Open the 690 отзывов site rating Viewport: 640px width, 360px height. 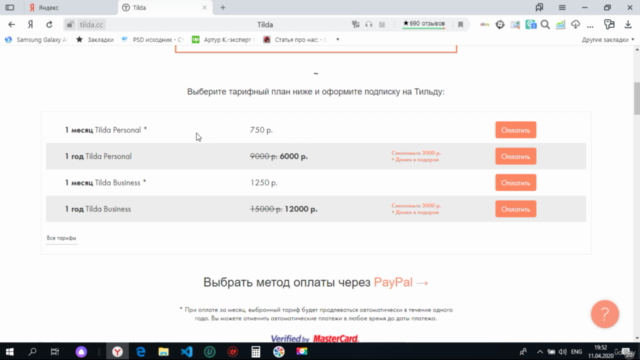424,24
